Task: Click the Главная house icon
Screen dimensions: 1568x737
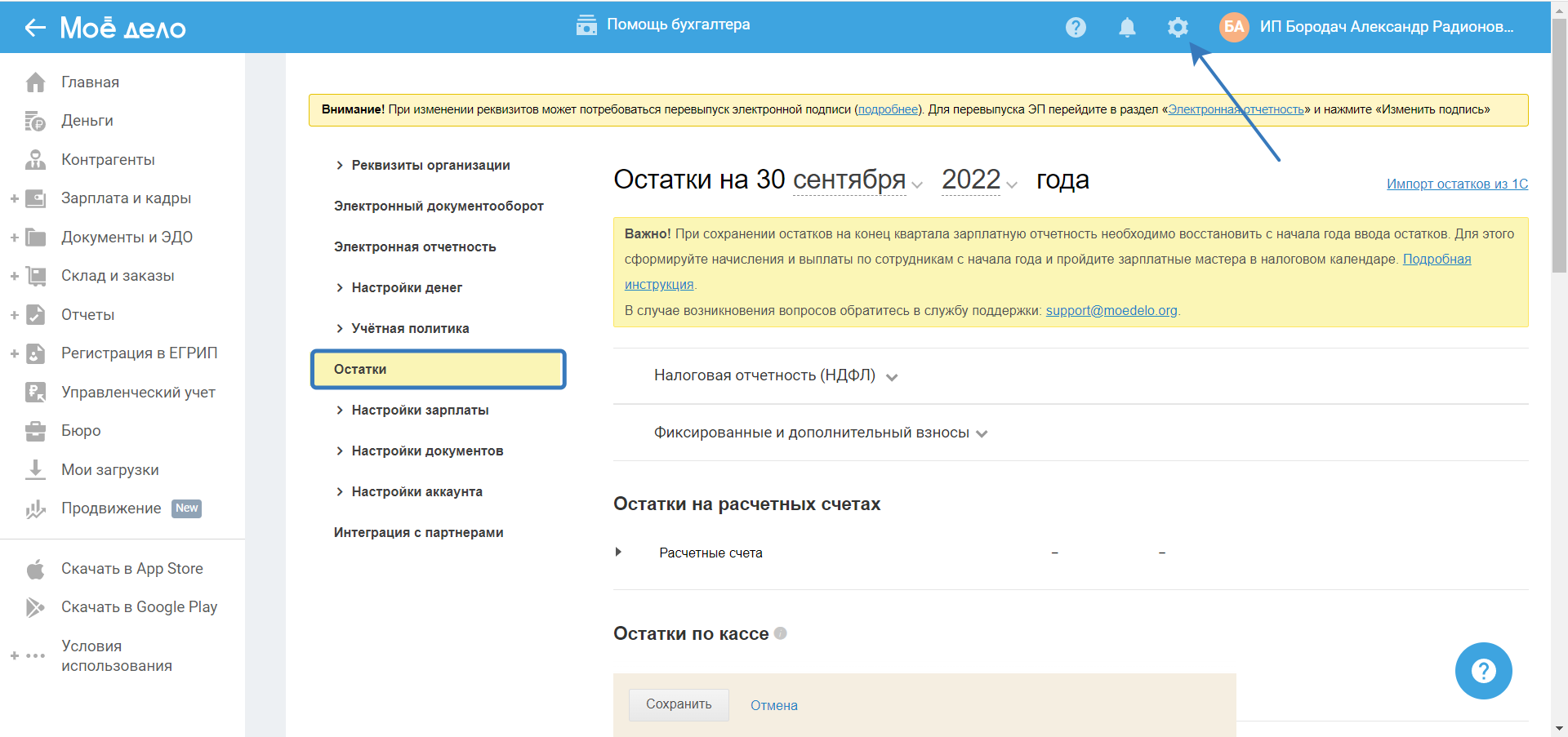Action: click(35, 82)
